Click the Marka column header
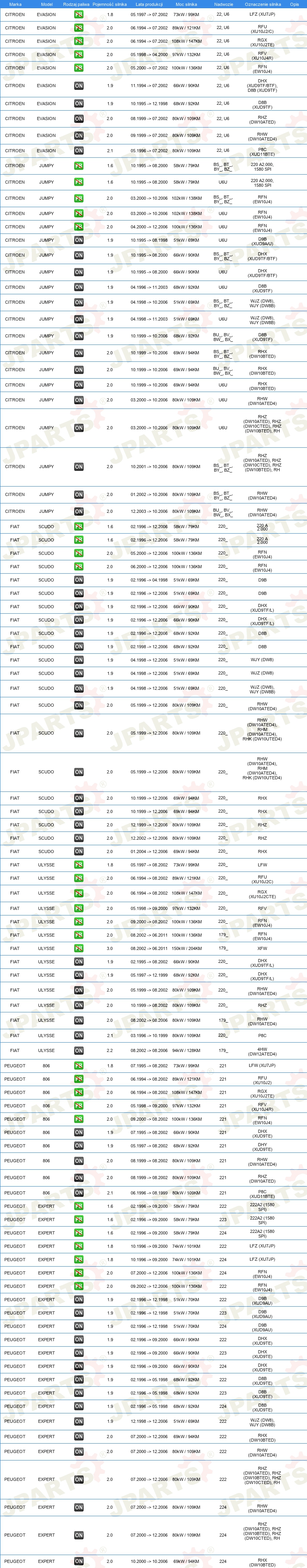Screen dimensions: 307x1568 [x=15, y=4]
